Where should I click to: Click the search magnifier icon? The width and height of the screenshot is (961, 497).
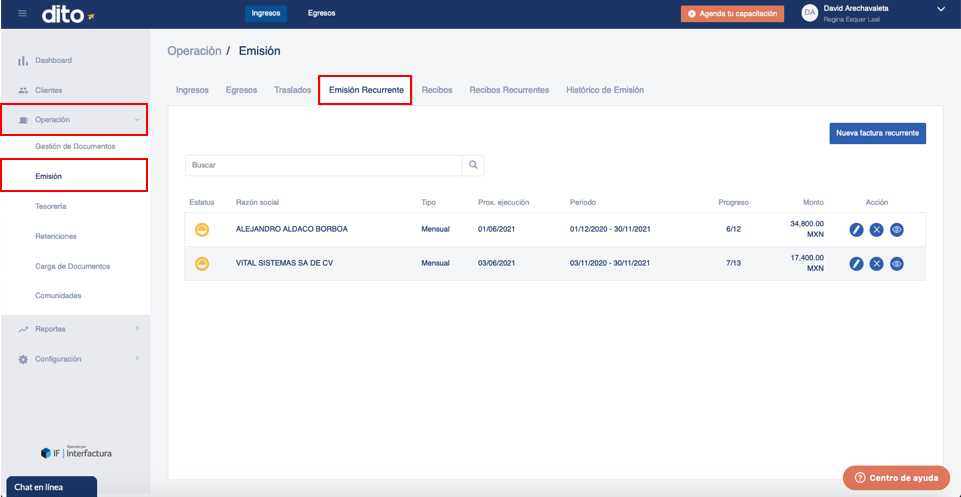coord(473,165)
